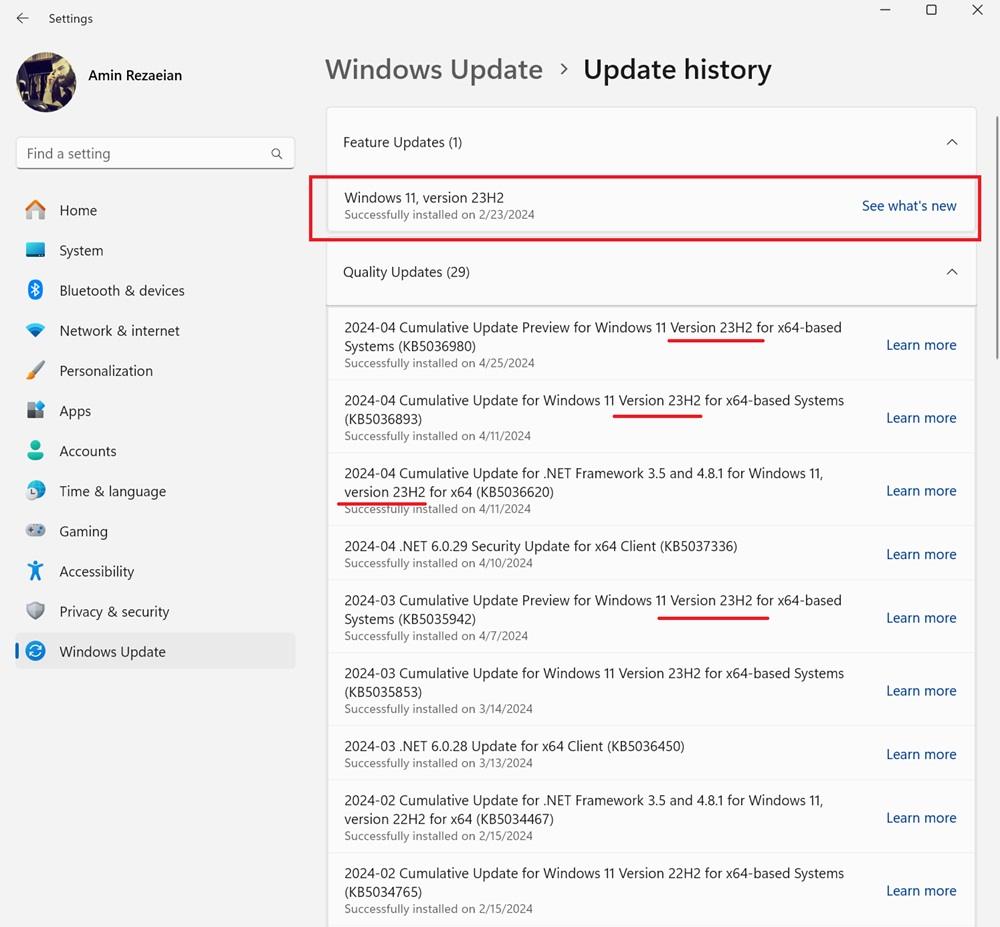
Task: Open the Apps icon in sidebar
Action: [36, 411]
